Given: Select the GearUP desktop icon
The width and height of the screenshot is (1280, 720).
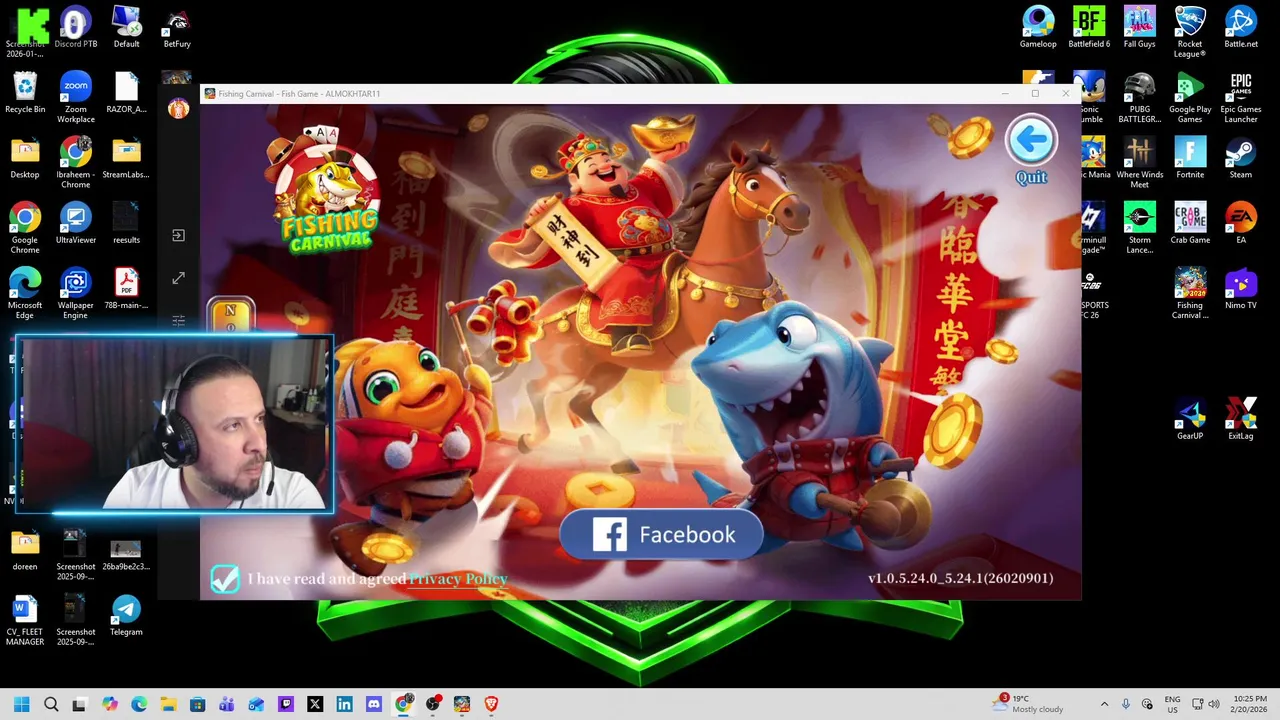Looking at the screenshot, I should (x=1190, y=419).
